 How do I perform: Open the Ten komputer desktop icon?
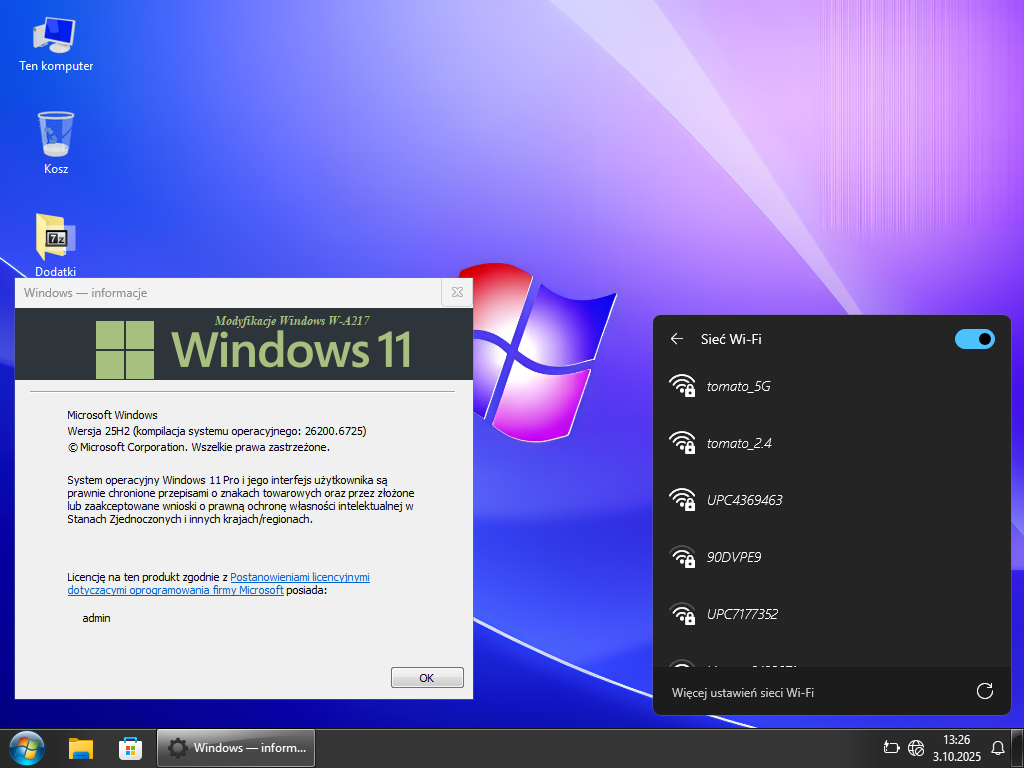55,40
